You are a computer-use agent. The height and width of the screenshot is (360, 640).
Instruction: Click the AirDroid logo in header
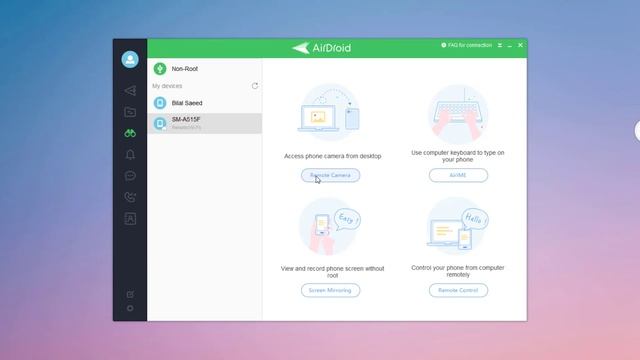click(x=322, y=48)
